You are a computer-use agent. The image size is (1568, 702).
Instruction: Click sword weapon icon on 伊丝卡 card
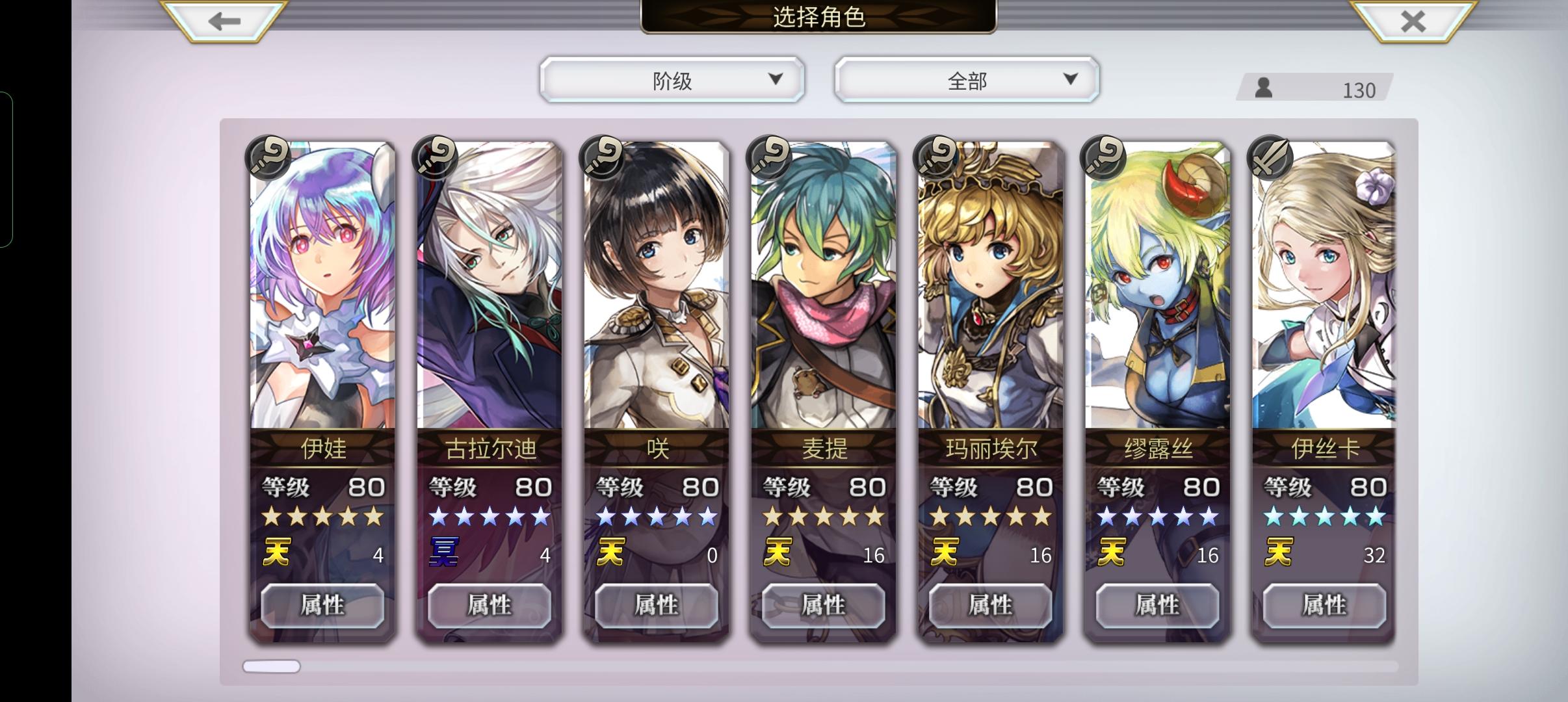coord(1270,157)
